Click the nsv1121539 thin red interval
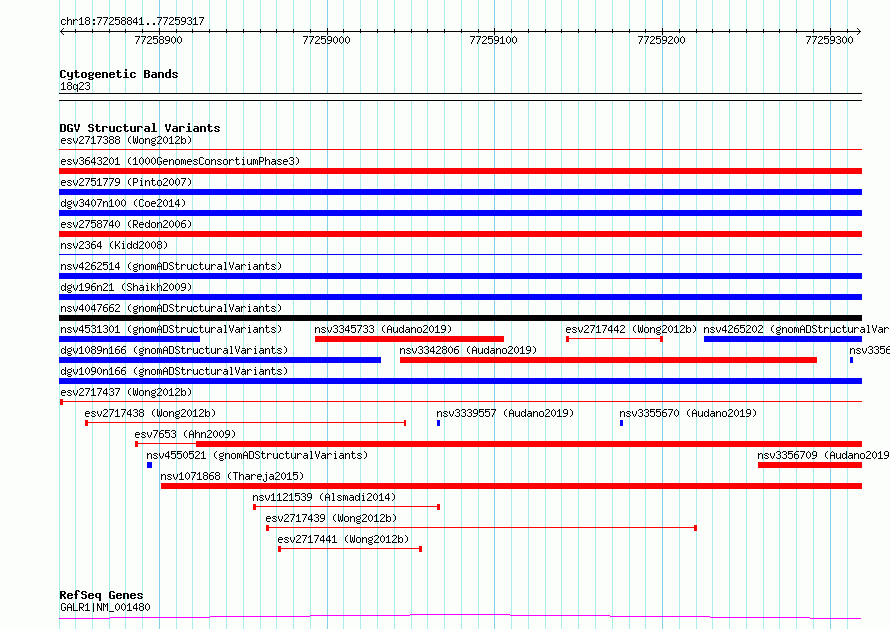890x629 pixels. (346, 507)
